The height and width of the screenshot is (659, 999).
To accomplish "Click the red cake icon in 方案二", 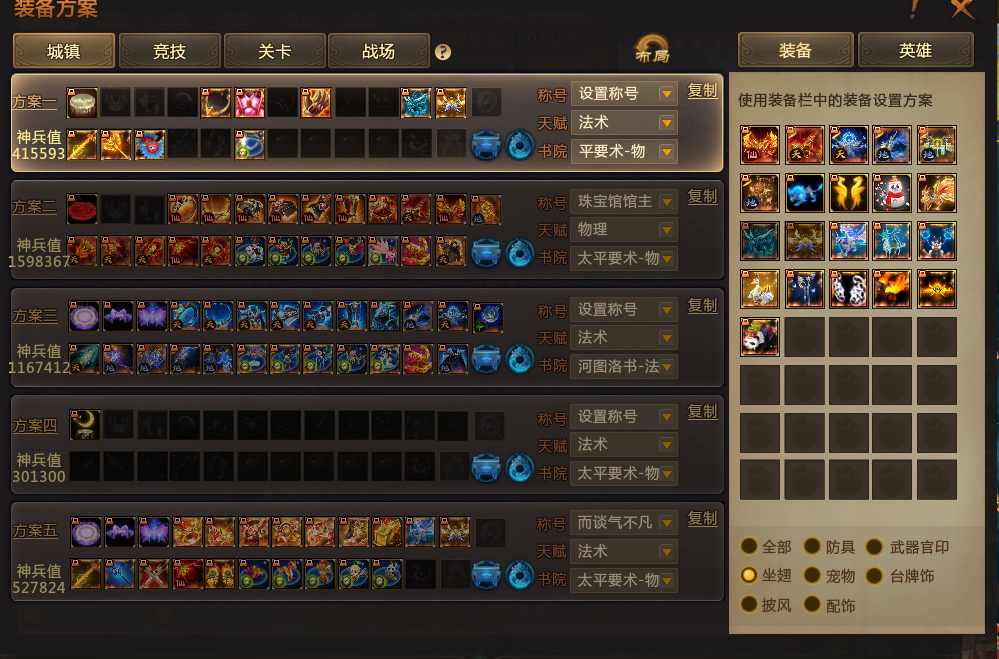I will 82,209.
